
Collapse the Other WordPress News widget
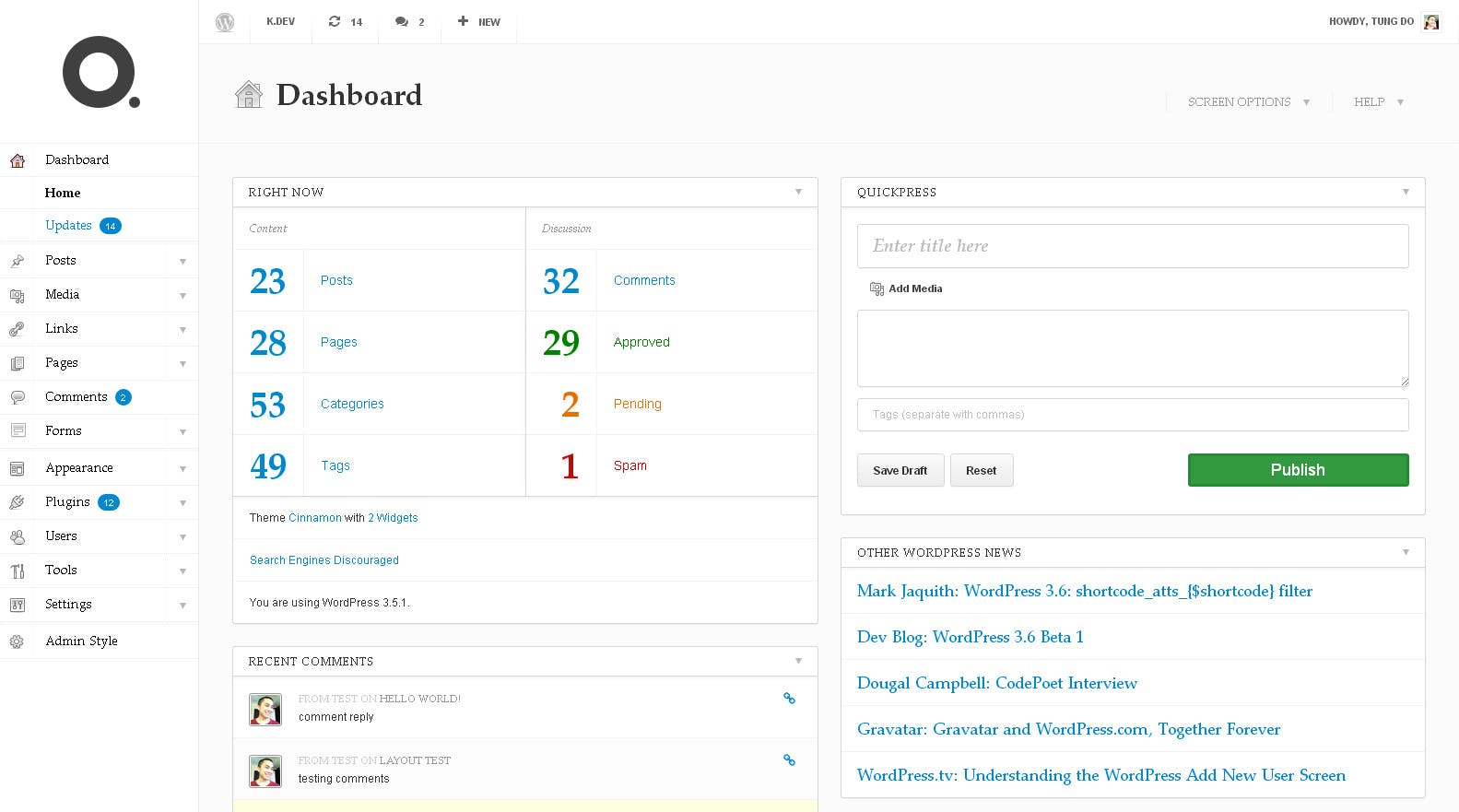point(1406,552)
